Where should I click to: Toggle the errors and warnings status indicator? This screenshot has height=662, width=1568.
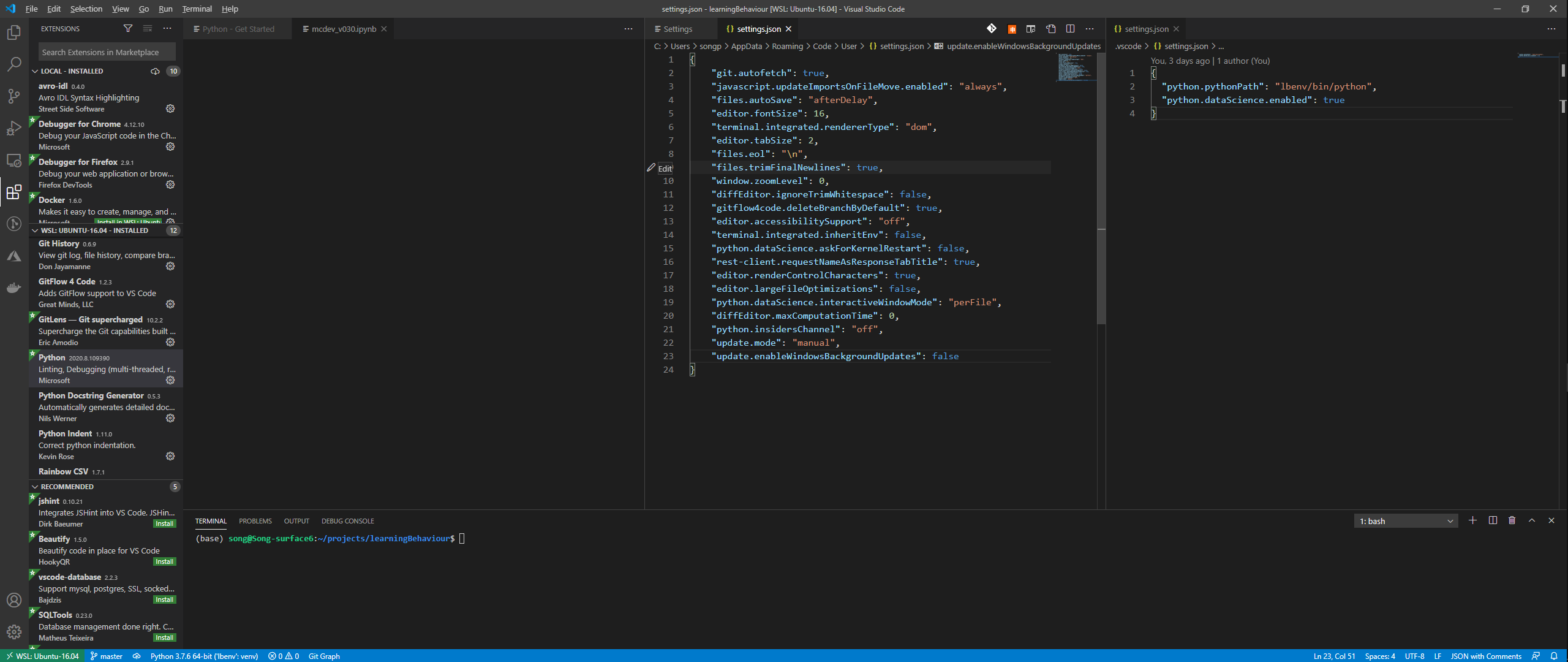coord(285,656)
